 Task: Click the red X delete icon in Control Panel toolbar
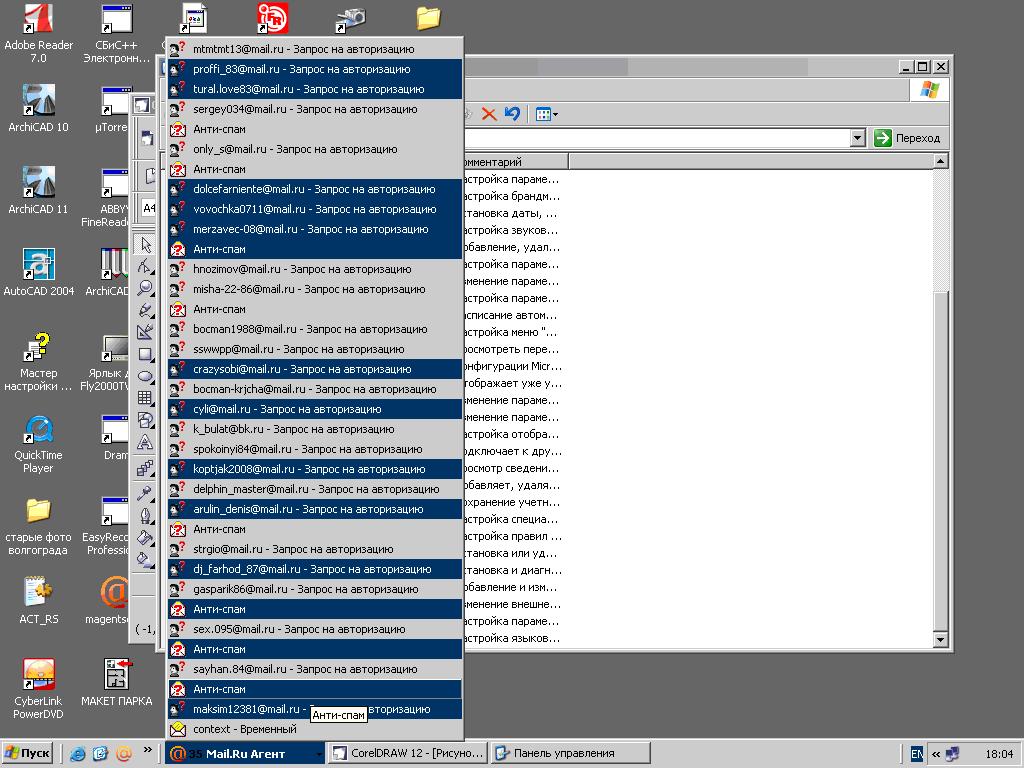click(488, 114)
